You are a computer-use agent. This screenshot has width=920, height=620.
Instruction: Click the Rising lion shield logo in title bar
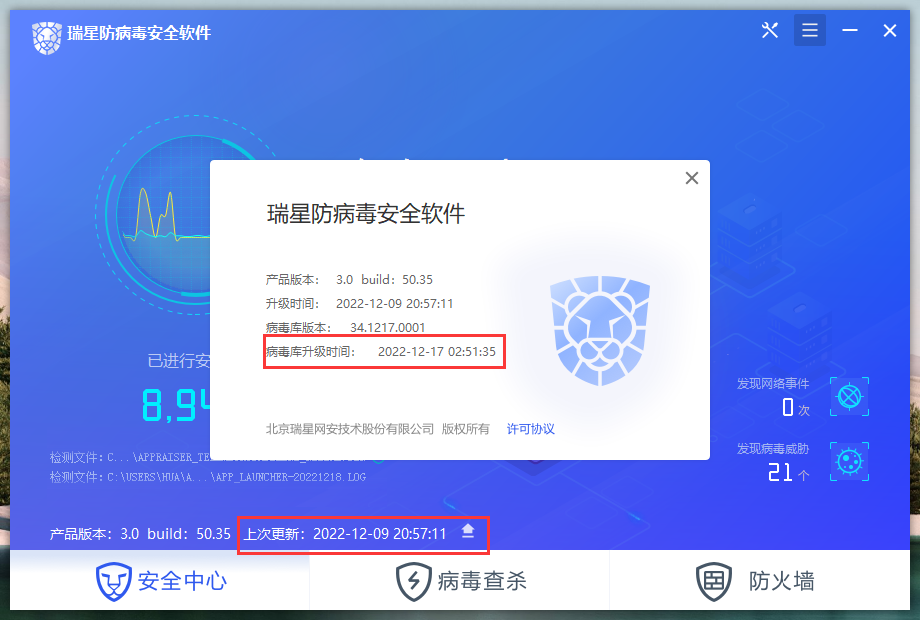47,38
